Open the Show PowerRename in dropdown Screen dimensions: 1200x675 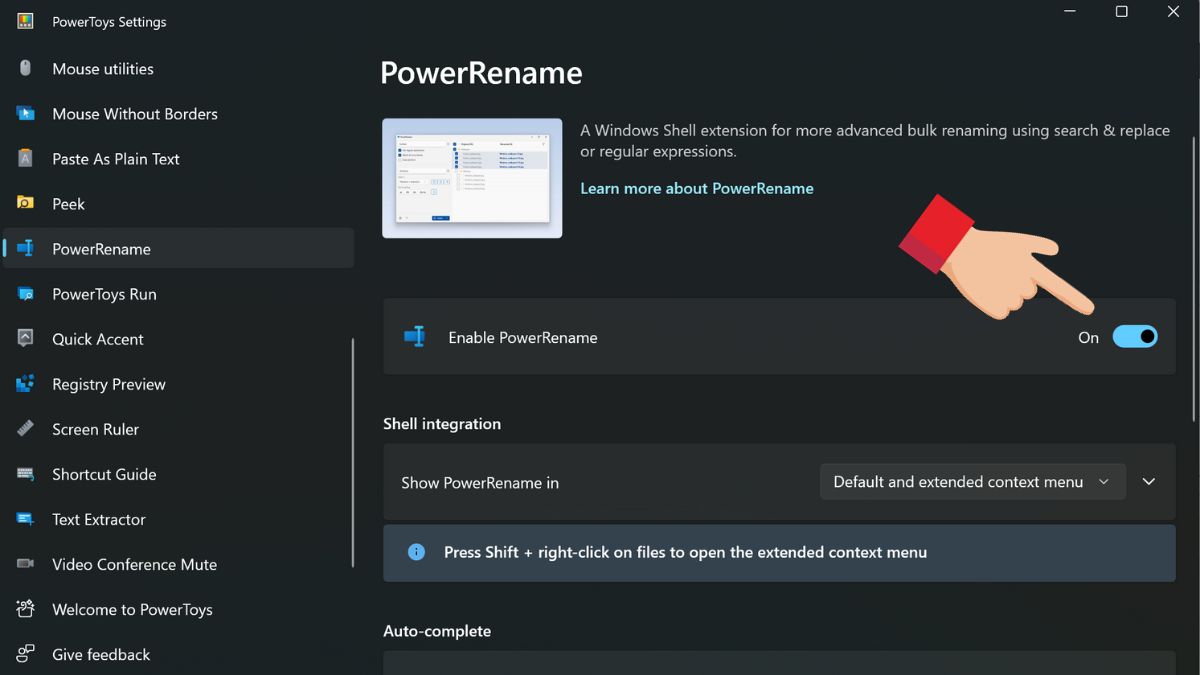coord(971,481)
